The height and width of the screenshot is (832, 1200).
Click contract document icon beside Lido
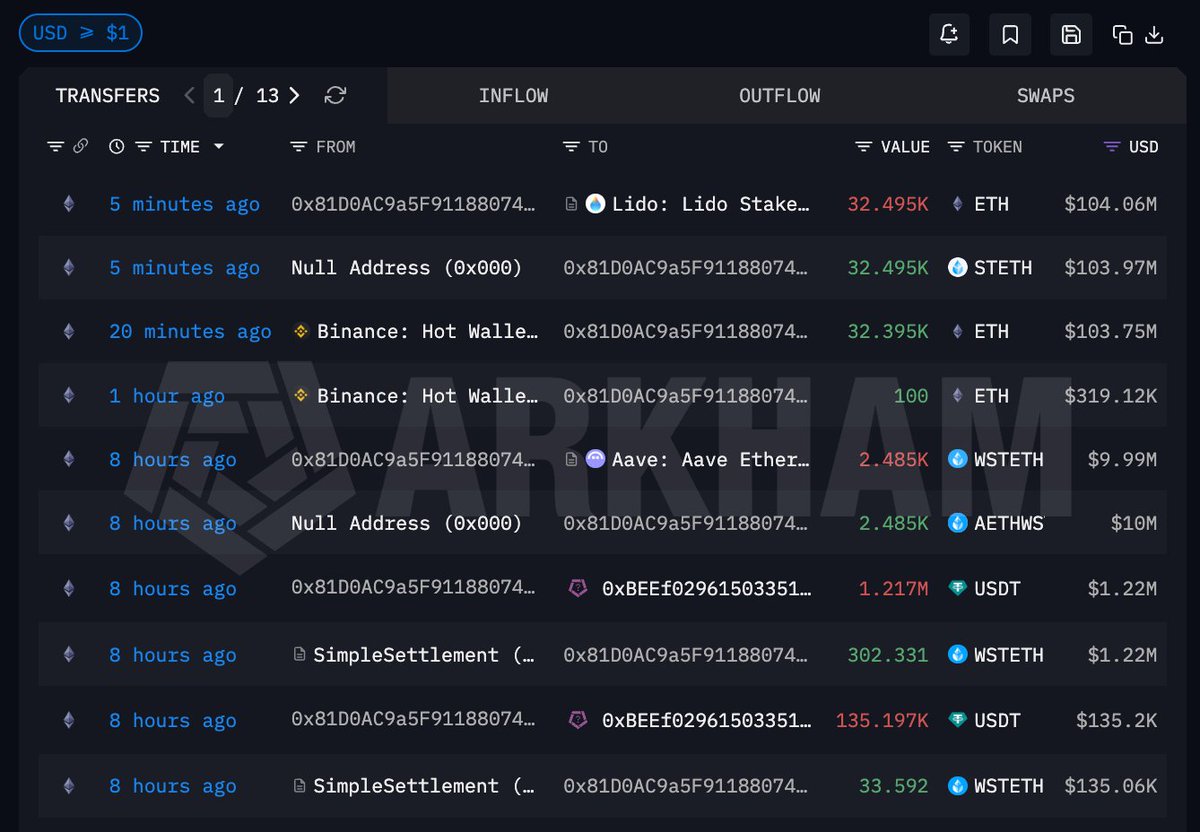[571, 204]
